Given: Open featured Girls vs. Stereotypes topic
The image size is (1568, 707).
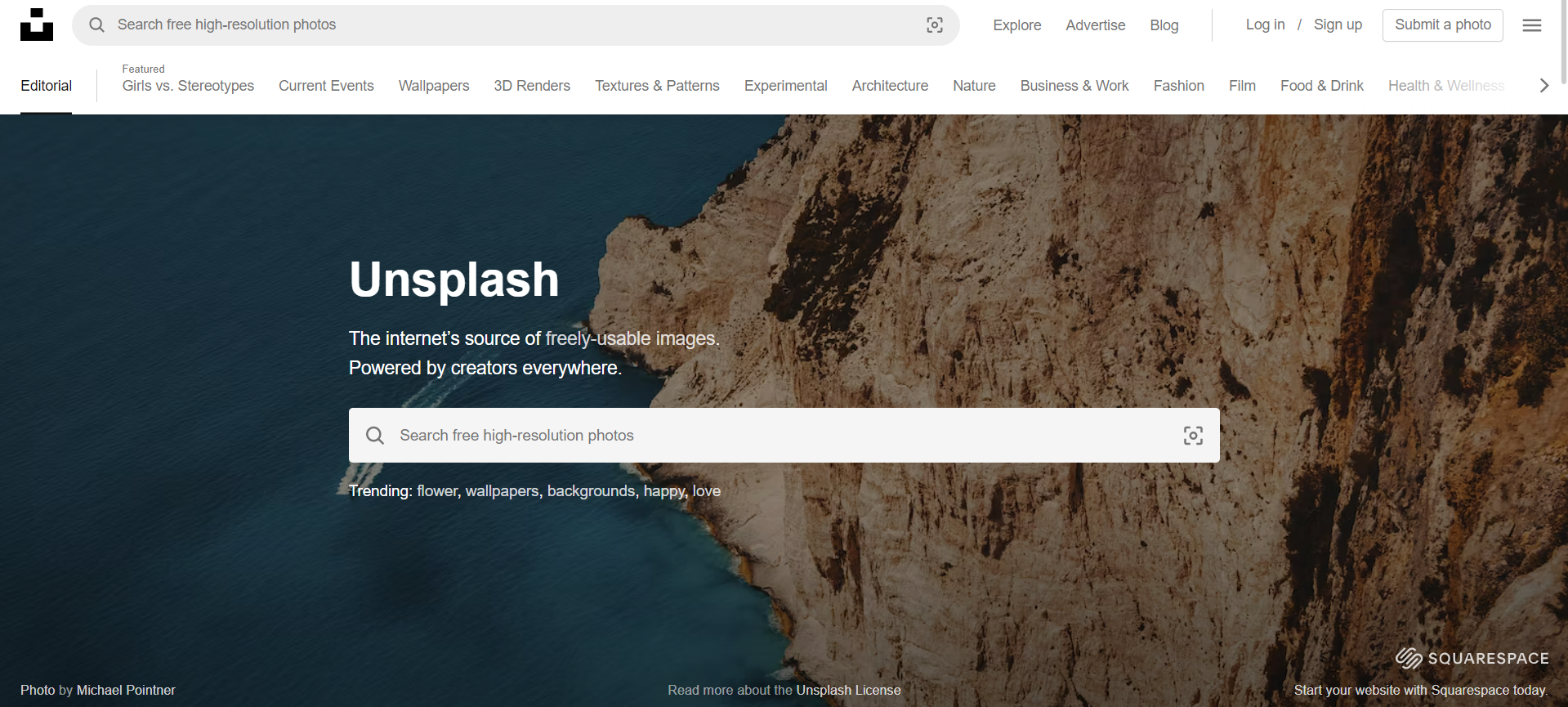Looking at the screenshot, I should tap(188, 86).
